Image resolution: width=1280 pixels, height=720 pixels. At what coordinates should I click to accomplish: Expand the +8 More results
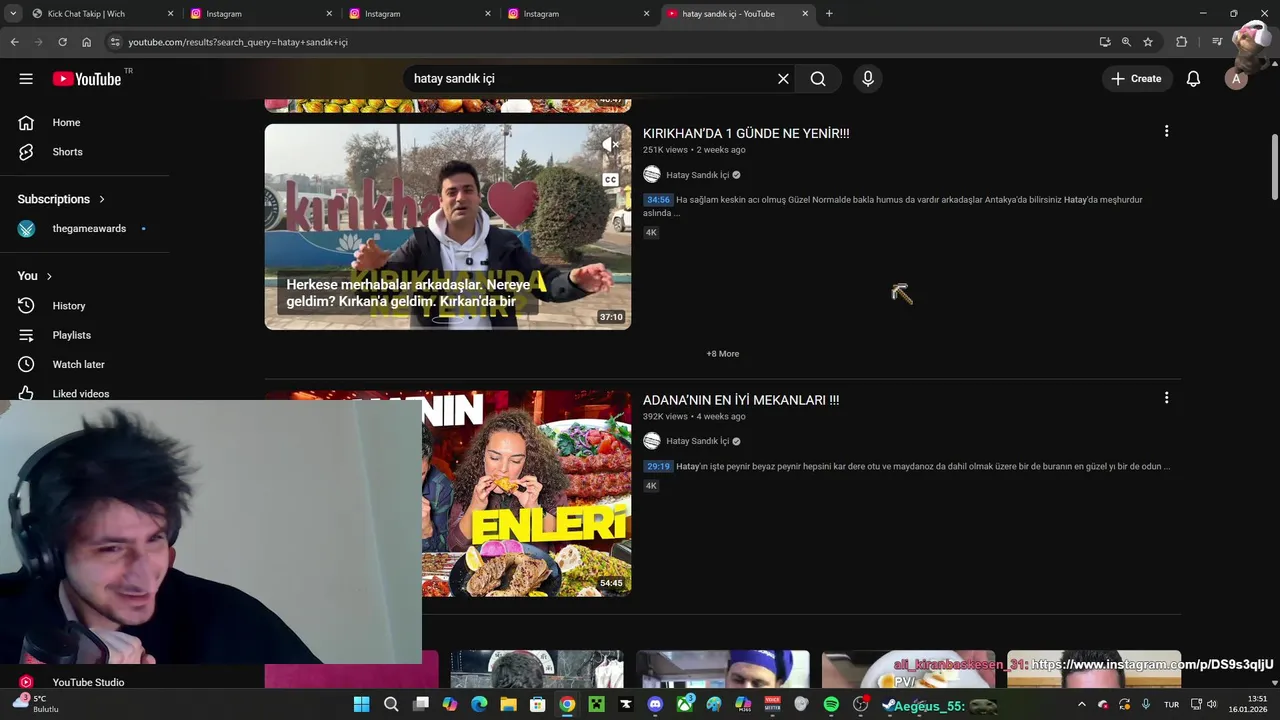click(723, 354)
